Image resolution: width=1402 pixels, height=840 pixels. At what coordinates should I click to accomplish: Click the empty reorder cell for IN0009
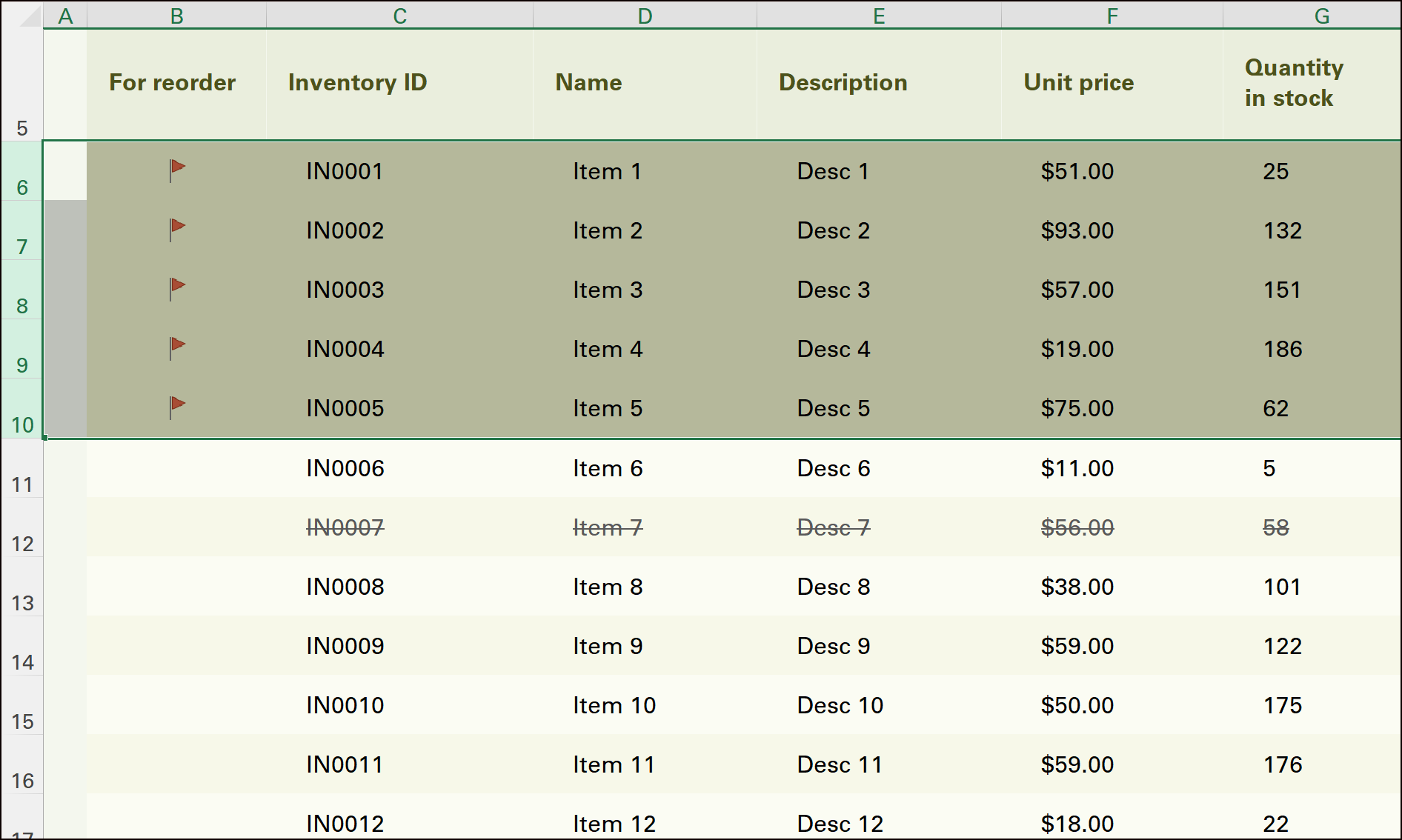click(x=176, y=646)
